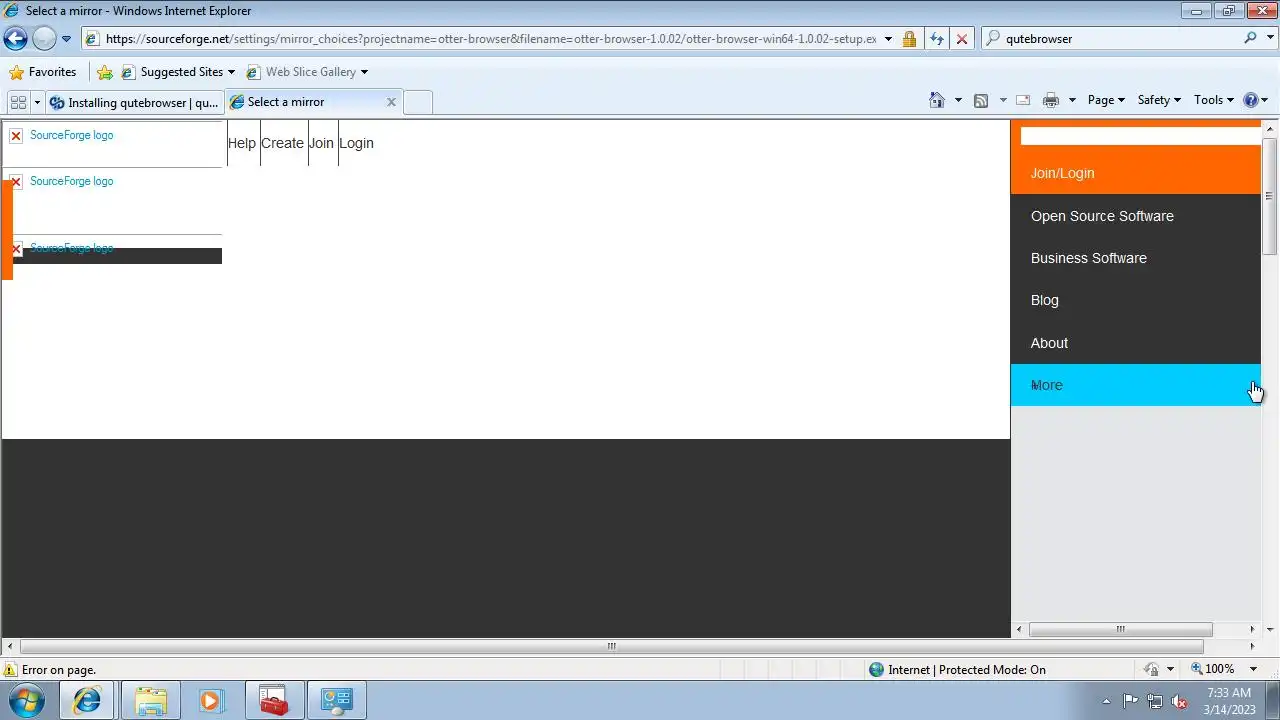Open Windows Media Player taskbar icon

pos(211,701)
